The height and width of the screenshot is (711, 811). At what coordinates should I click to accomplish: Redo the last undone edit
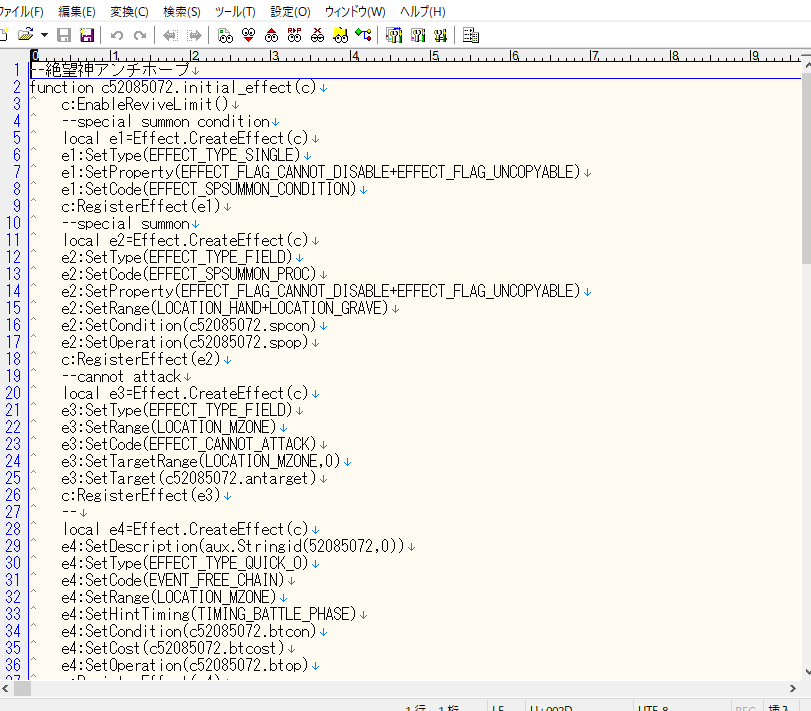140,35
